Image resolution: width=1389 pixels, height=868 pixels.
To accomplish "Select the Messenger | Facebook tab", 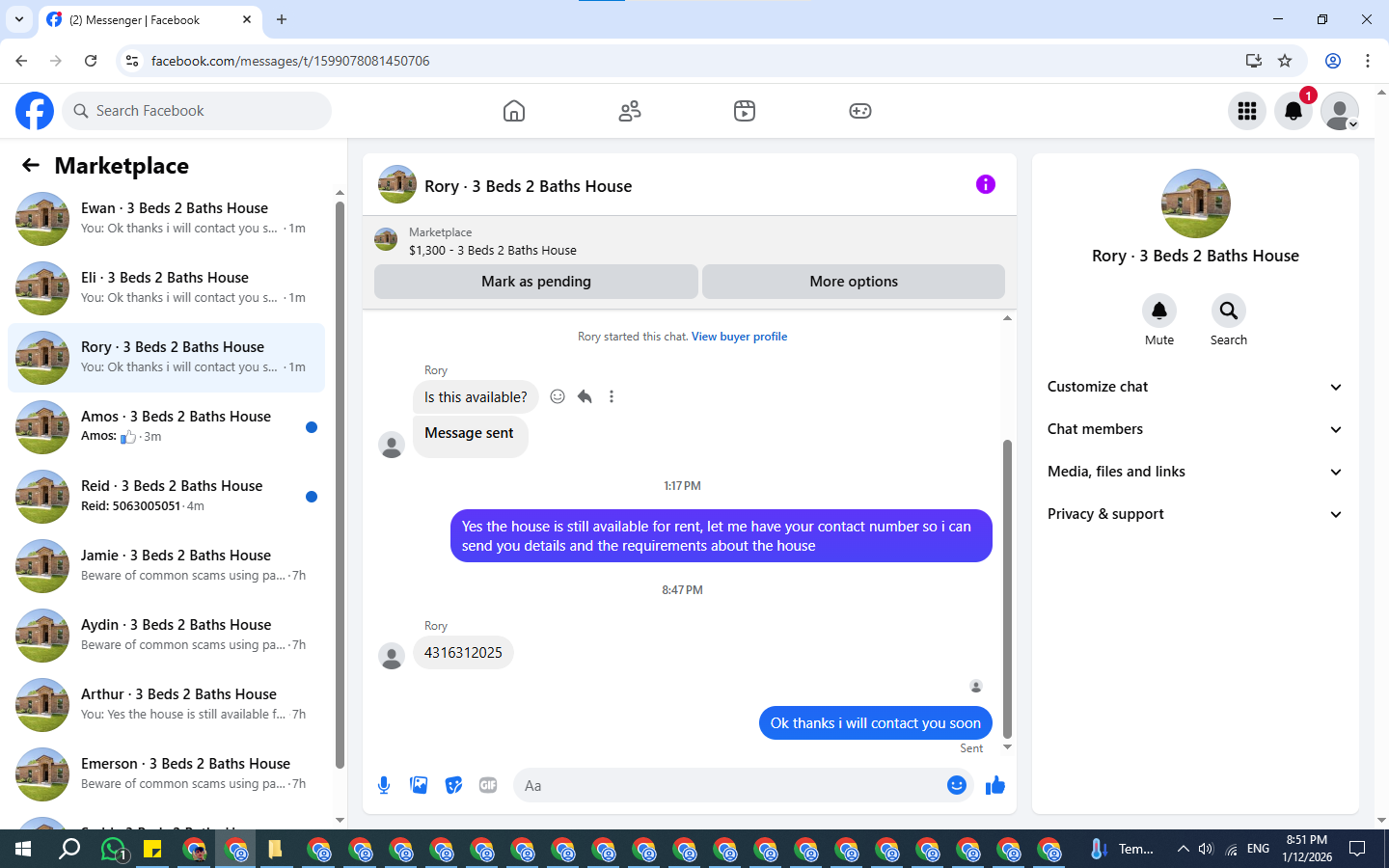I will pyautogui.click(x=150, y=19).
